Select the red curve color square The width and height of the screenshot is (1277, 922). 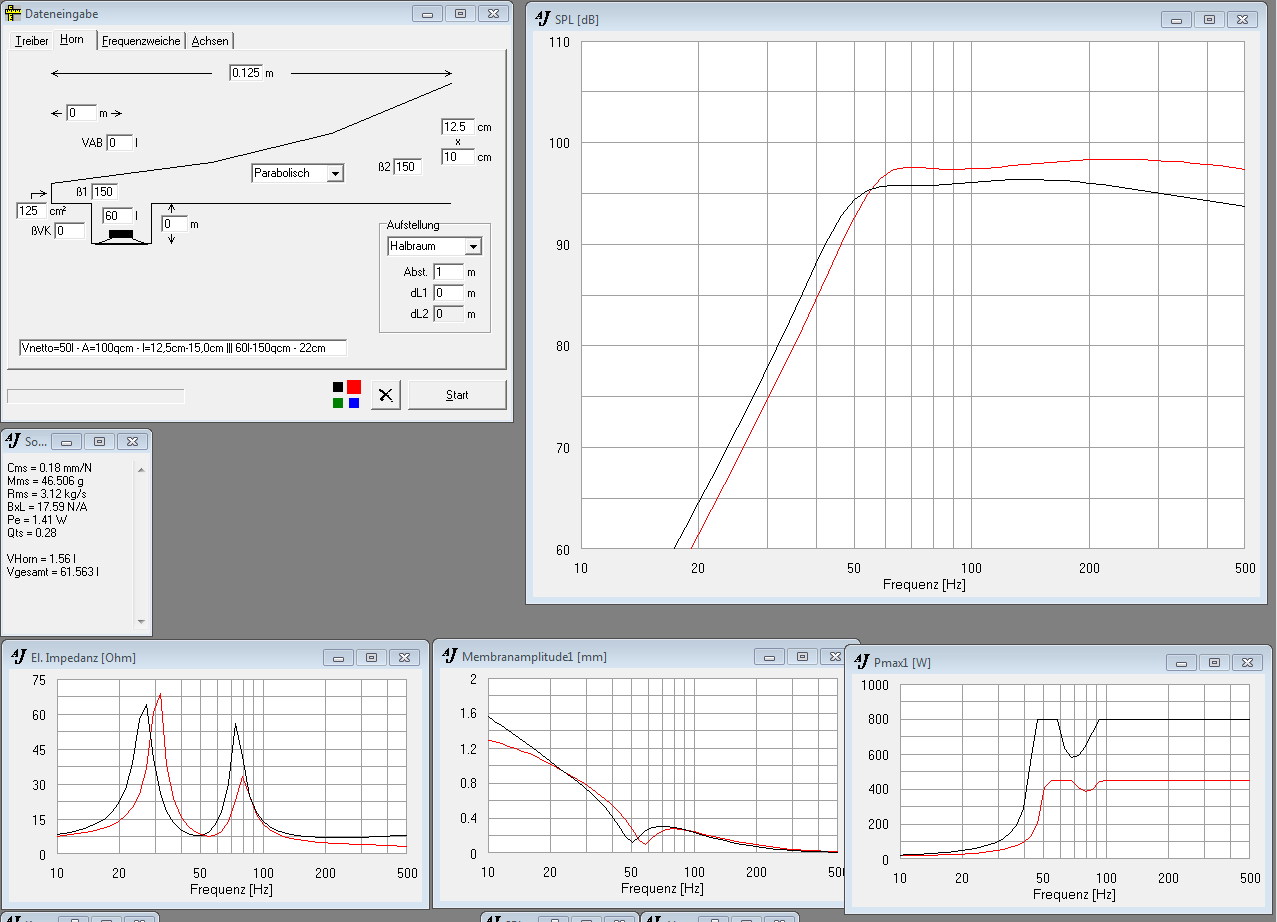(354, 387)
